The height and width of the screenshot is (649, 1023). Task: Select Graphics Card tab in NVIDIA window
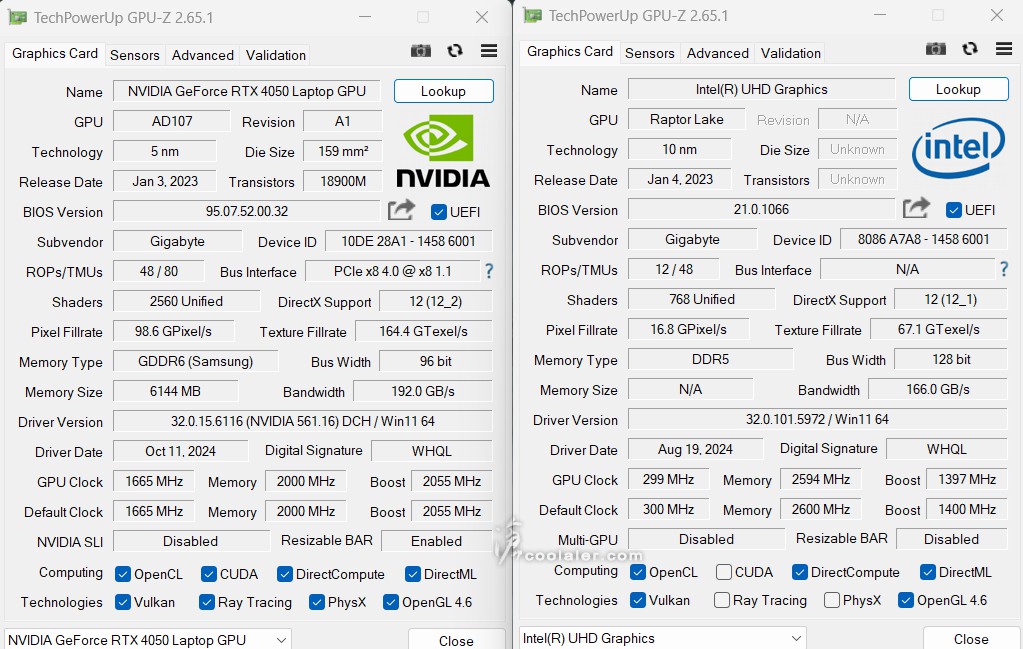point(55,53)
